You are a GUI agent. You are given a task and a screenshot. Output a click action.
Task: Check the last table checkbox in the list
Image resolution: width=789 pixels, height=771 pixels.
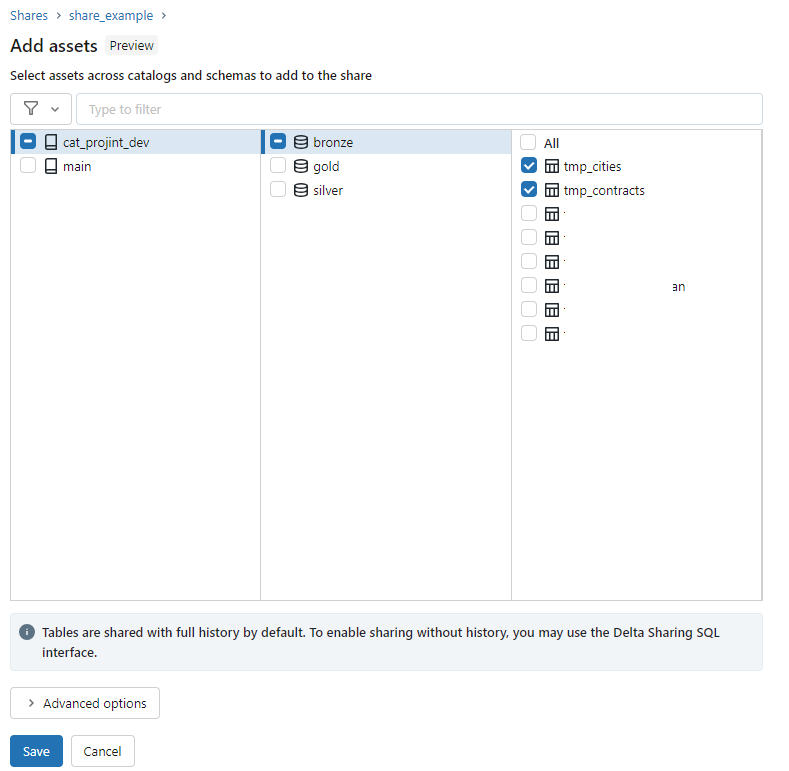[529, 333]
